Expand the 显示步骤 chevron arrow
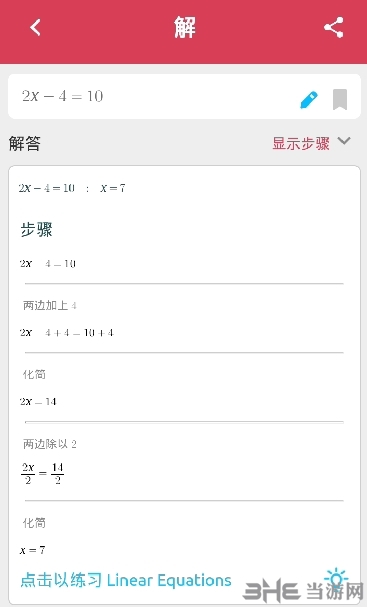The height and width of the screenshot is (607, 367). tap(344, 141)
